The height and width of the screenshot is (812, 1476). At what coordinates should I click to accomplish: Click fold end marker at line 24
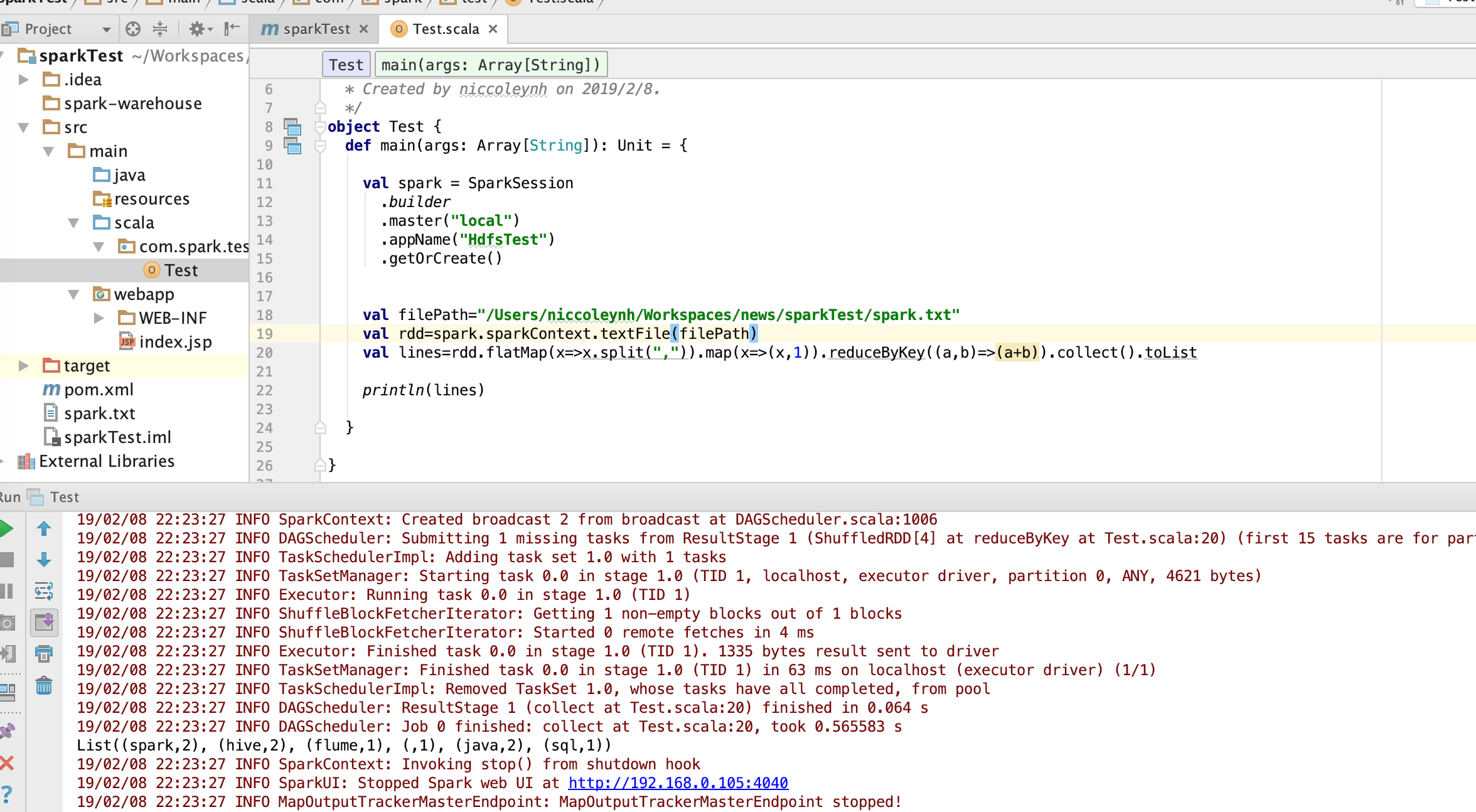[320, 428]
